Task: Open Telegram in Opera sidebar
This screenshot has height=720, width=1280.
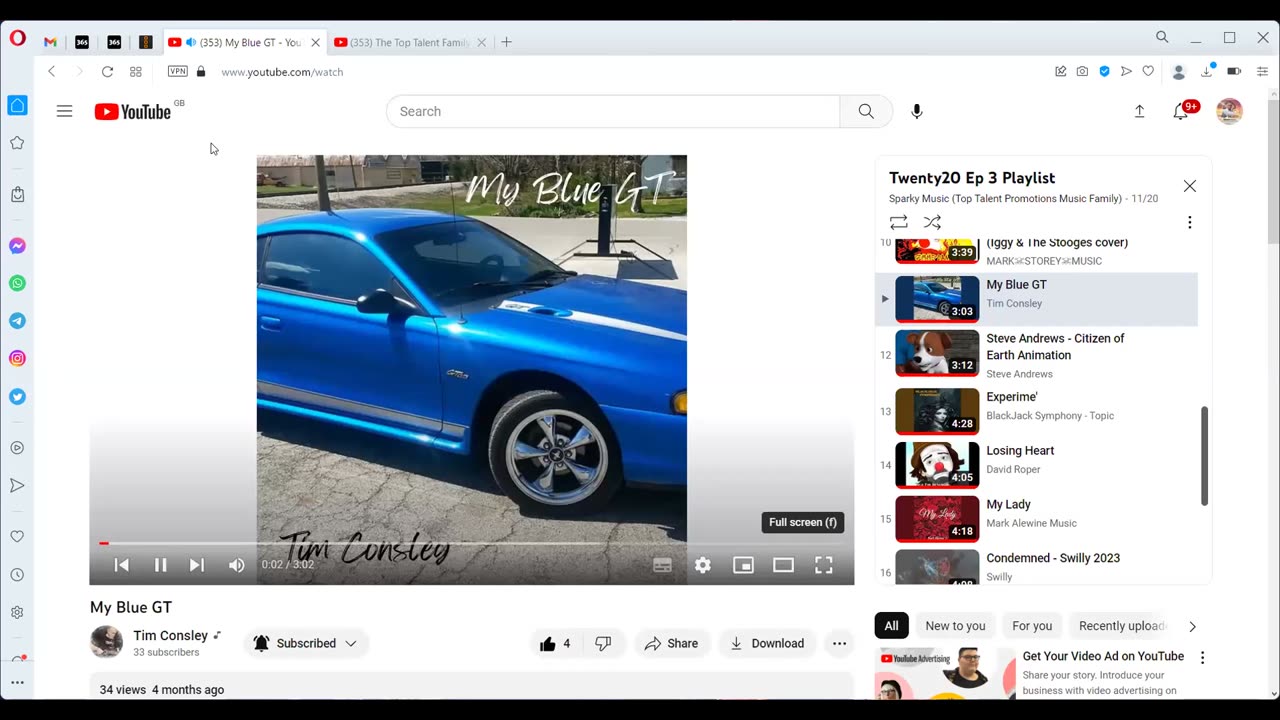Action: (x=17, y=321)
